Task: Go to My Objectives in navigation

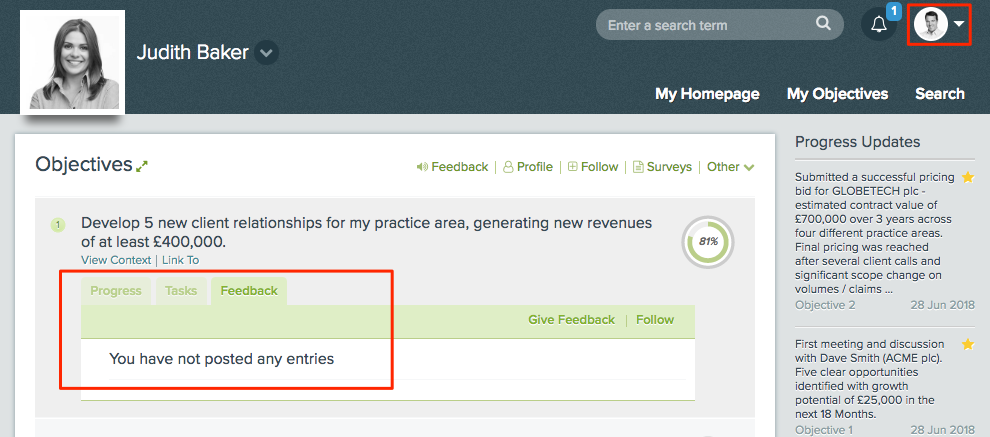Action: [837, 94]
